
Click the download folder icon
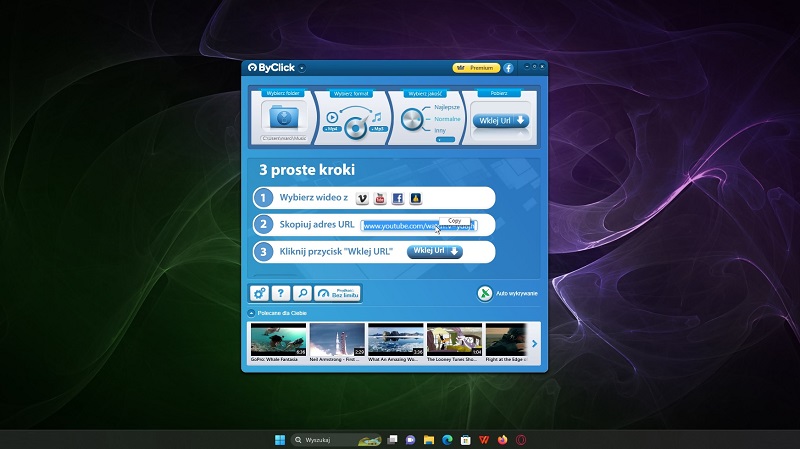(x=284, y=117)
